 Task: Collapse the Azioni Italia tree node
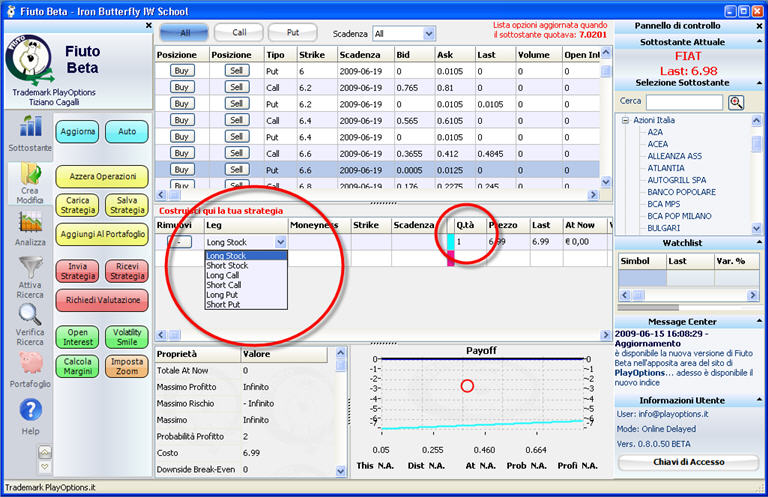pos(625,120)
